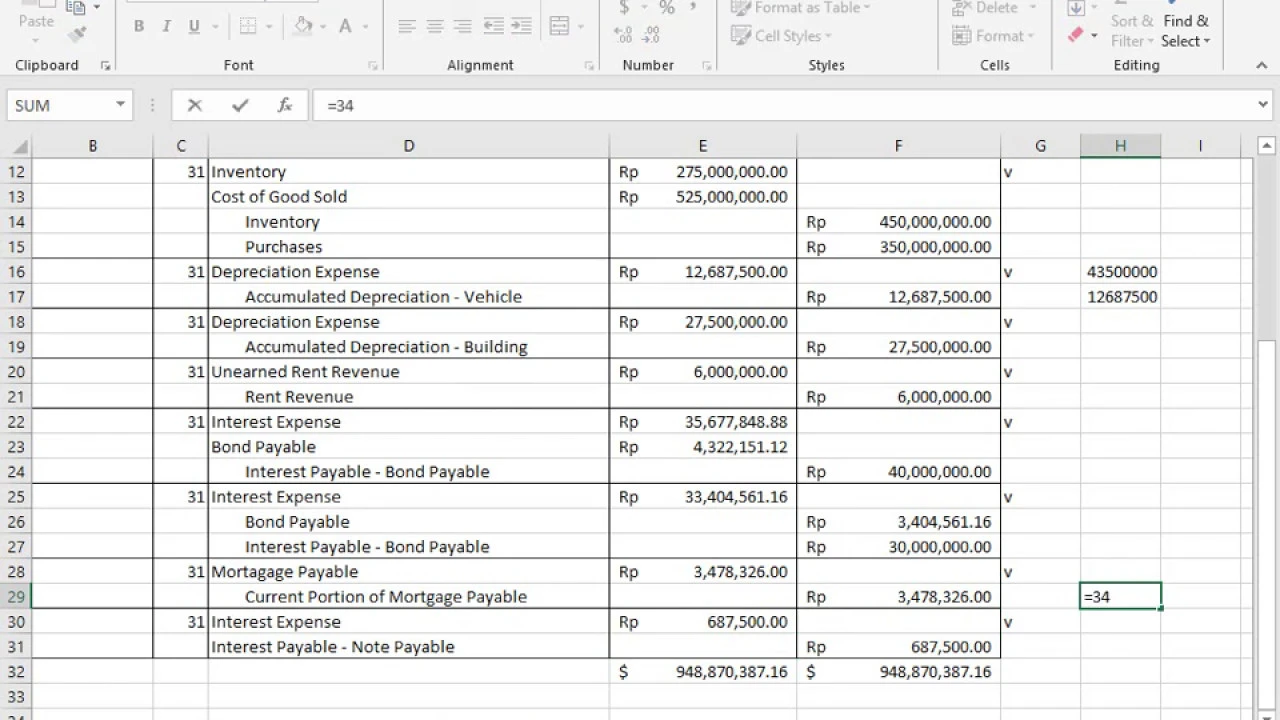The image size is (1280, 720).
Task: Apply Comma Style format
Action: click(x=693, y=6)
